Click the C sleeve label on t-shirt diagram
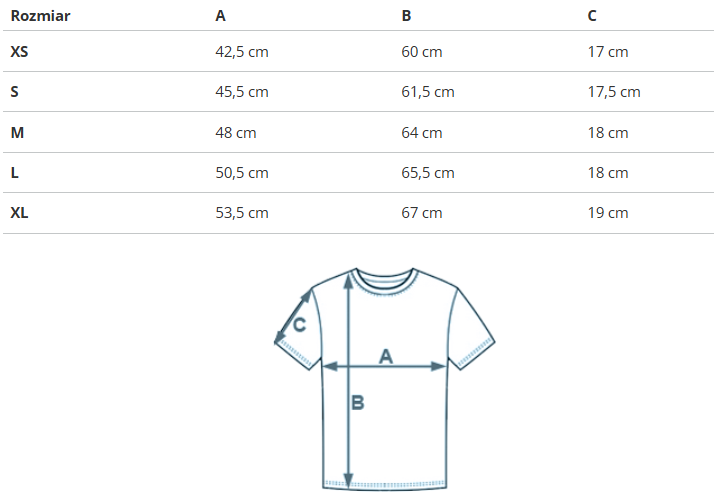The width and height of the screenshot is (714, 500). click(x=298, y=325)
